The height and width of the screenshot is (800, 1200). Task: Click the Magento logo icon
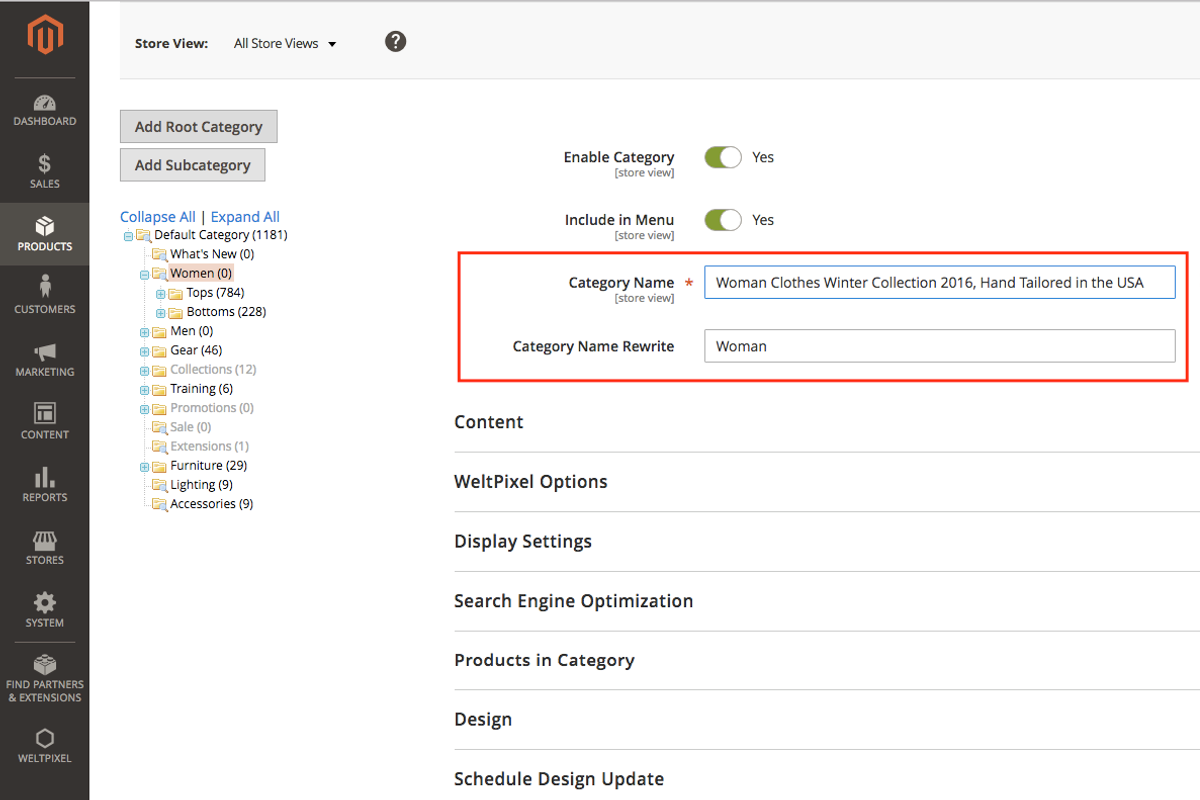[x=44, y=36]
